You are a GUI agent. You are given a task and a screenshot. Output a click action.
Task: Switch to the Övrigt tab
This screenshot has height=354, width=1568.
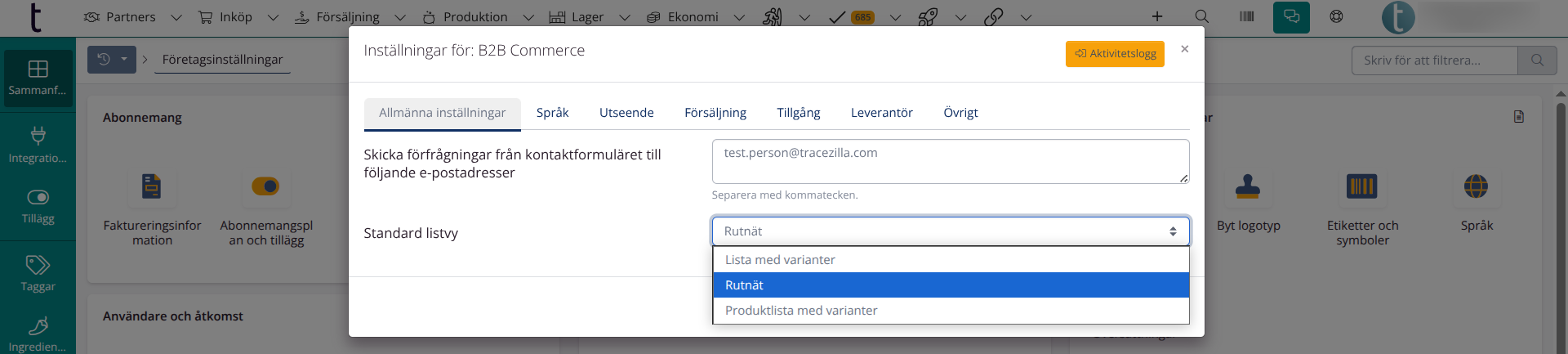point(960,113)
